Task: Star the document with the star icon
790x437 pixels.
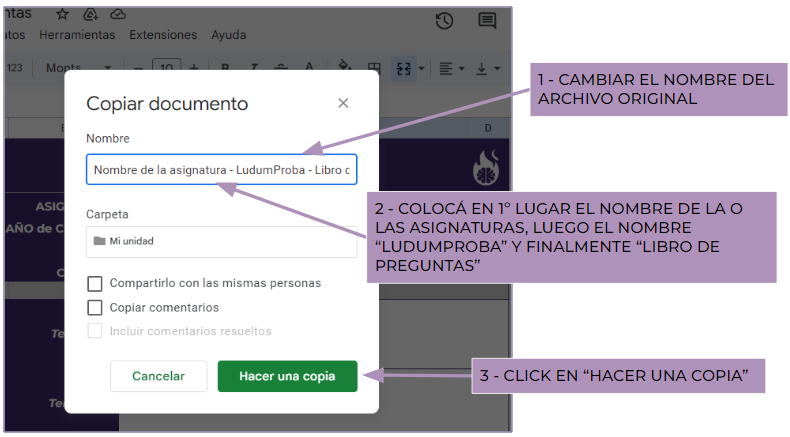Action: click(x=63, y=14)
